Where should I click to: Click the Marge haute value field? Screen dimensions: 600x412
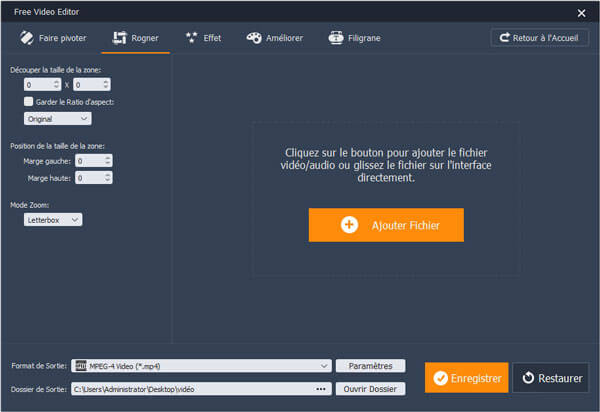pos(88,178)
